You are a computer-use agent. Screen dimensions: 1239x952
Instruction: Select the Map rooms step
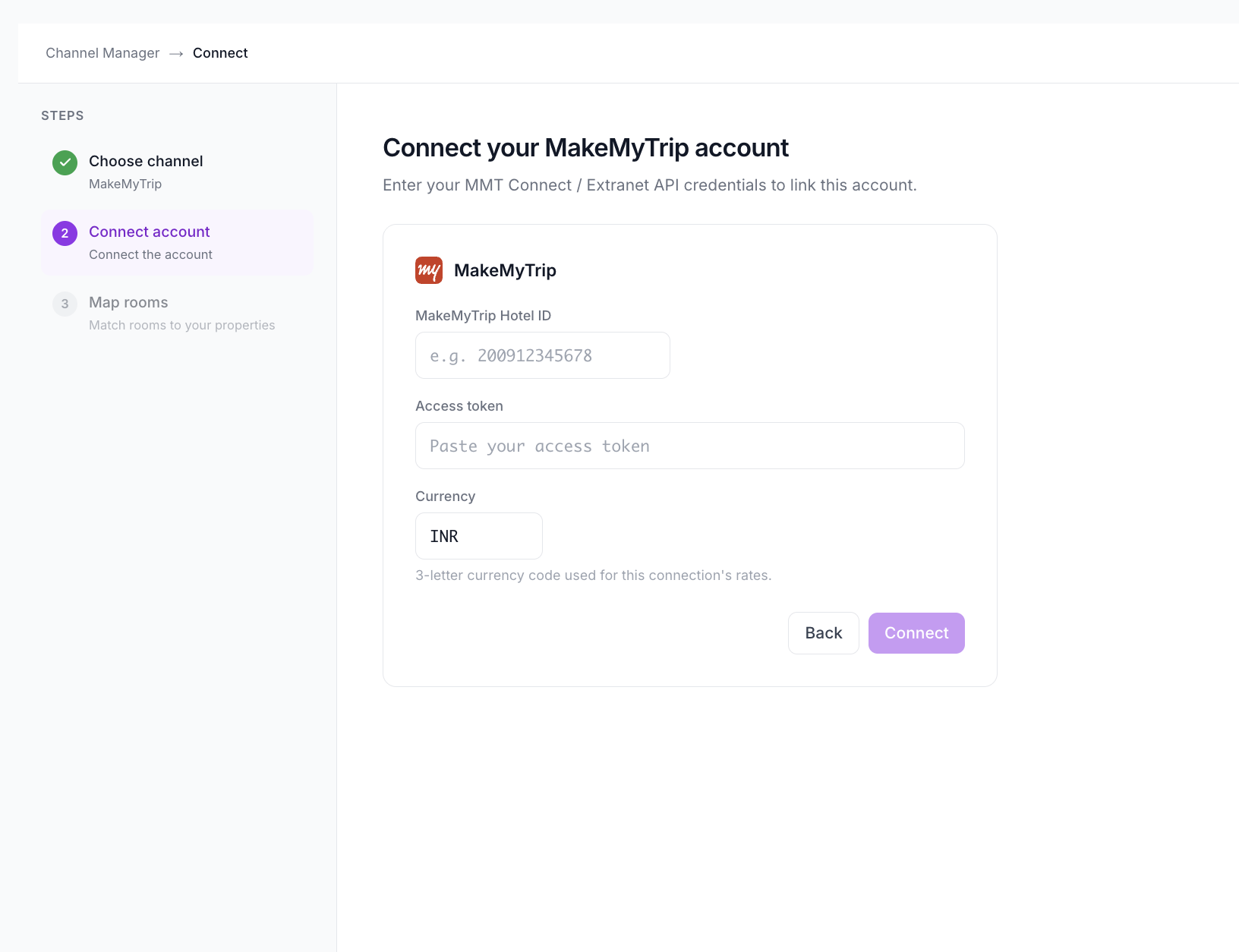(x=177, y=313)
